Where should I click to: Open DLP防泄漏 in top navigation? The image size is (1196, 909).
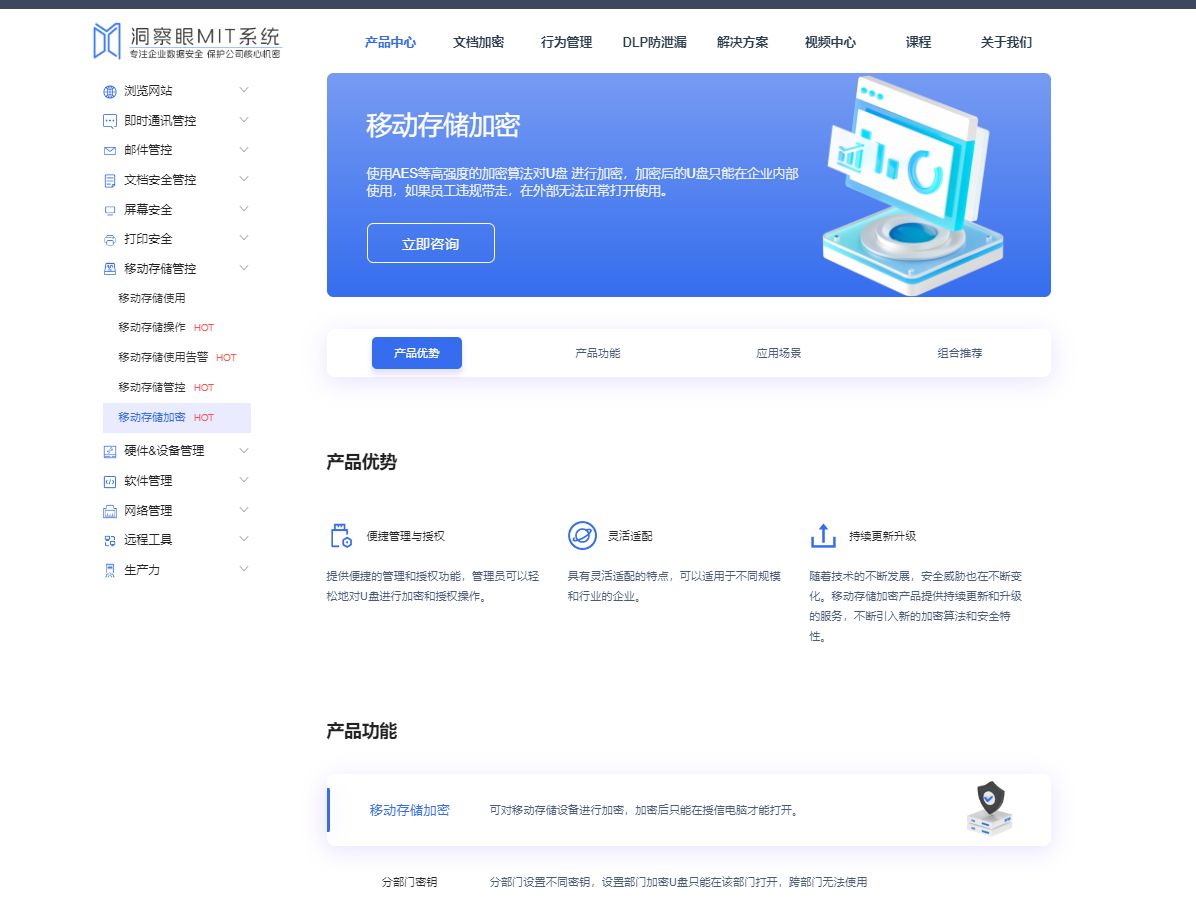[x=654, y=43]
